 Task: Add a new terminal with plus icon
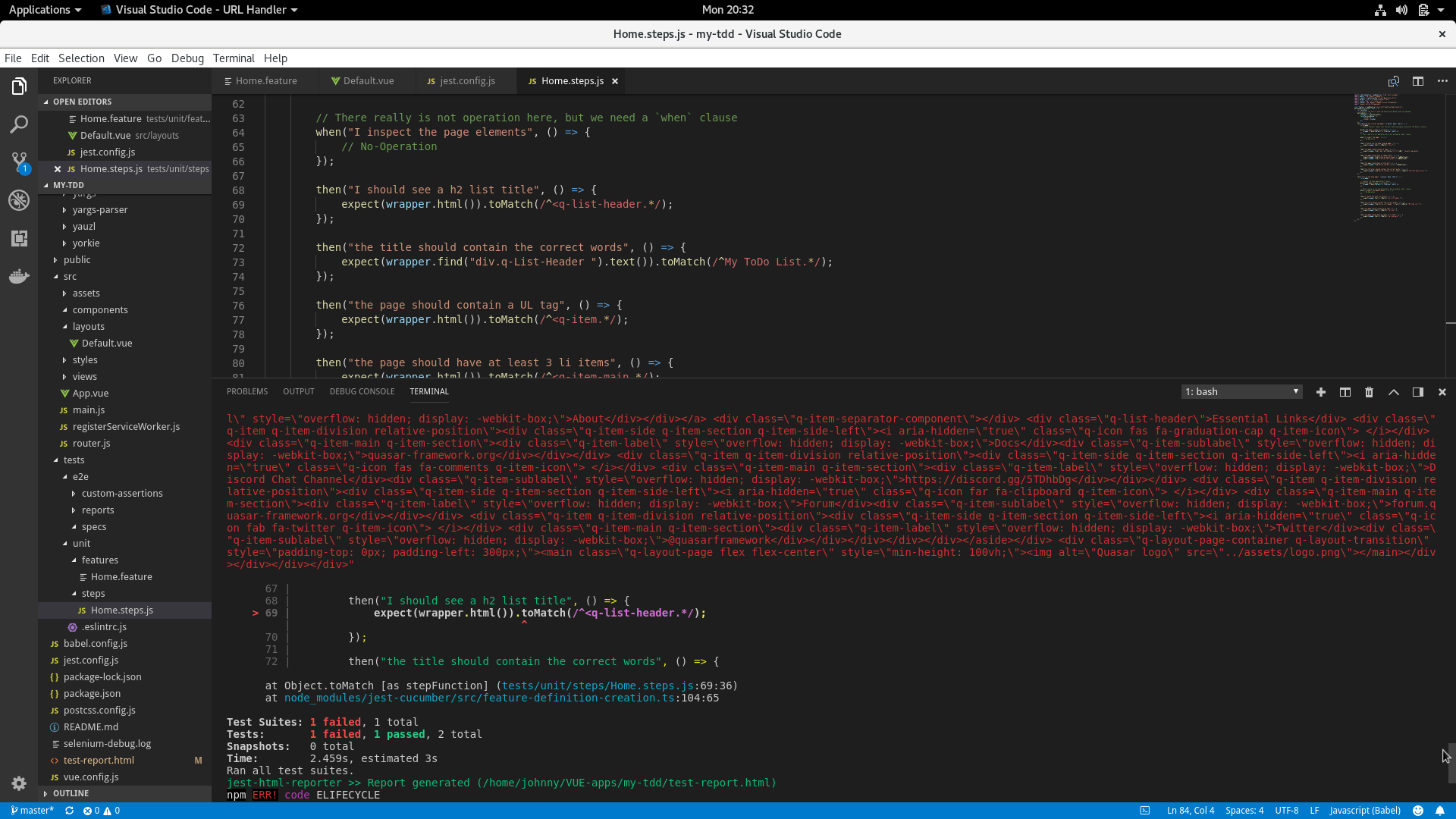1320,392
